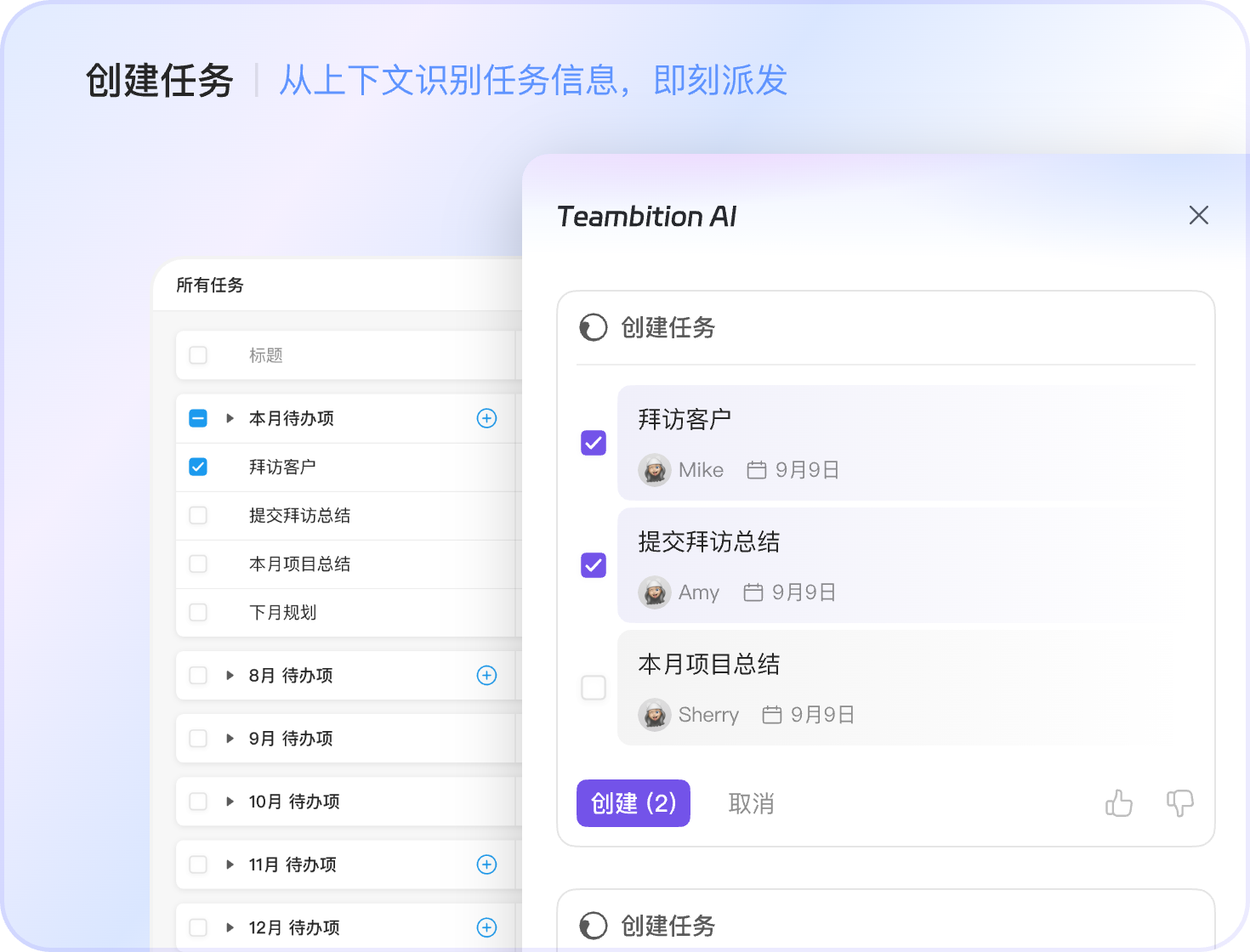
Task: Open 本月项目总结 task in the list
Action: [x=299, y=564]
